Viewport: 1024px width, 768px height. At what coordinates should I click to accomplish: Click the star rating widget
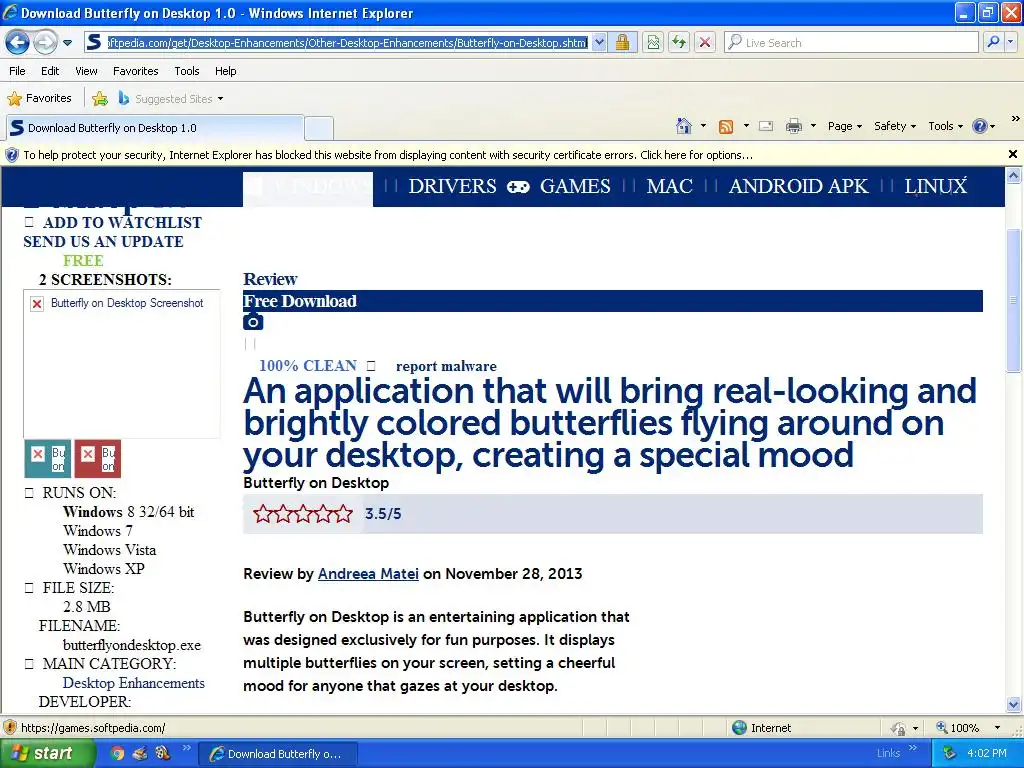click(303, 514)
